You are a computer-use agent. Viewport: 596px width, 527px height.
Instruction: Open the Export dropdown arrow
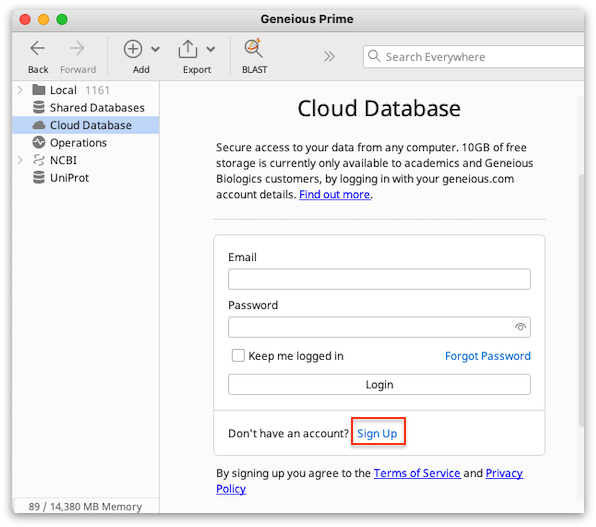(211, 49)
